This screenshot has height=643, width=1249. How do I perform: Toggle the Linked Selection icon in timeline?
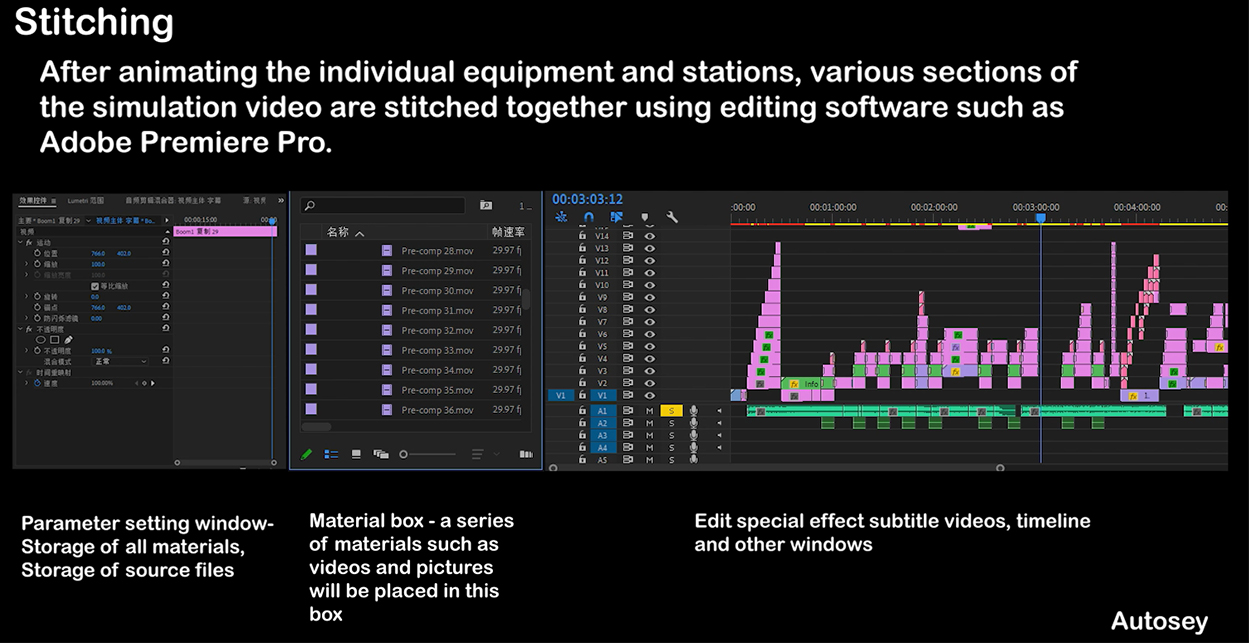[x=616, y=217]
